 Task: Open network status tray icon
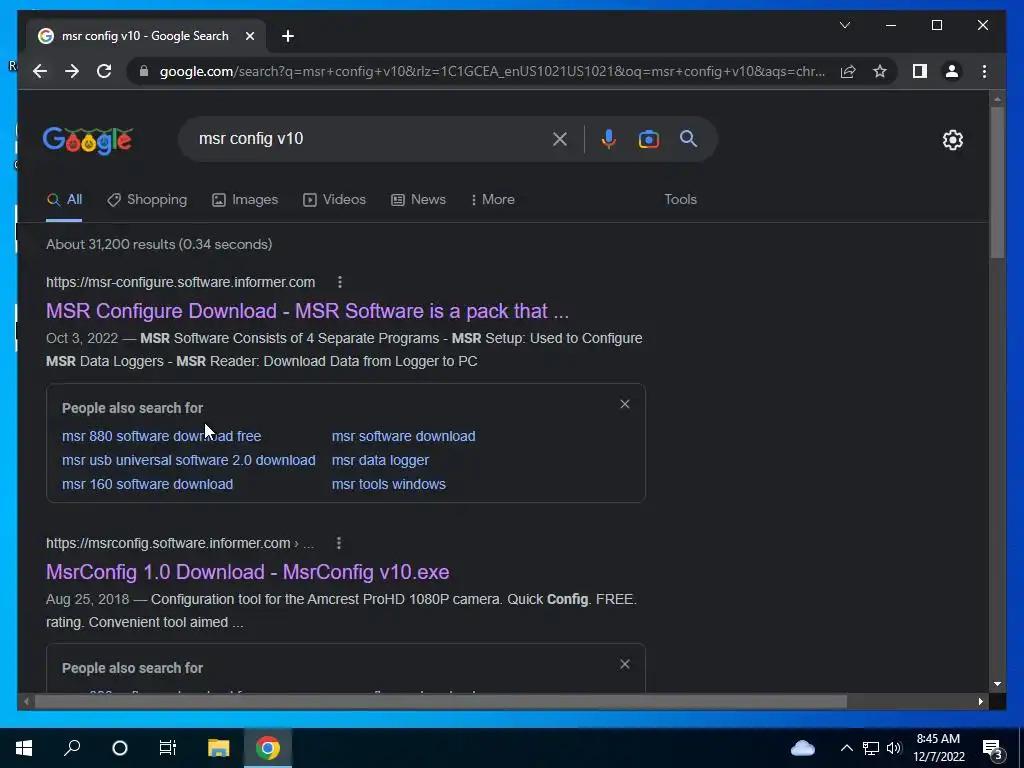pyautogui.click(x=871, y=748)
